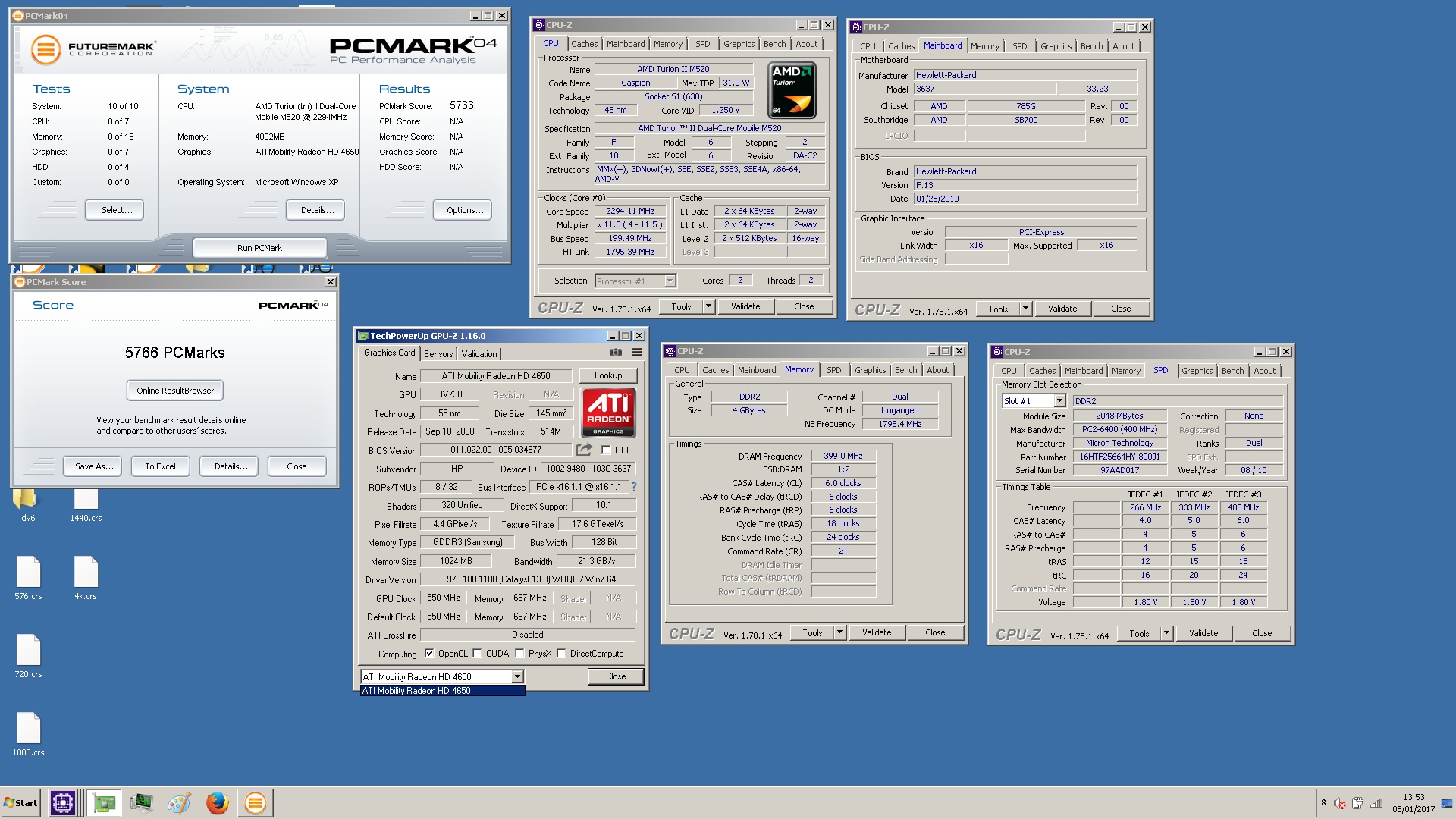The width and height of the screenshot is (1456, 819).
Task: Click the AMD Turion logo in CPU-Z
Action: (x=792, y=89)
